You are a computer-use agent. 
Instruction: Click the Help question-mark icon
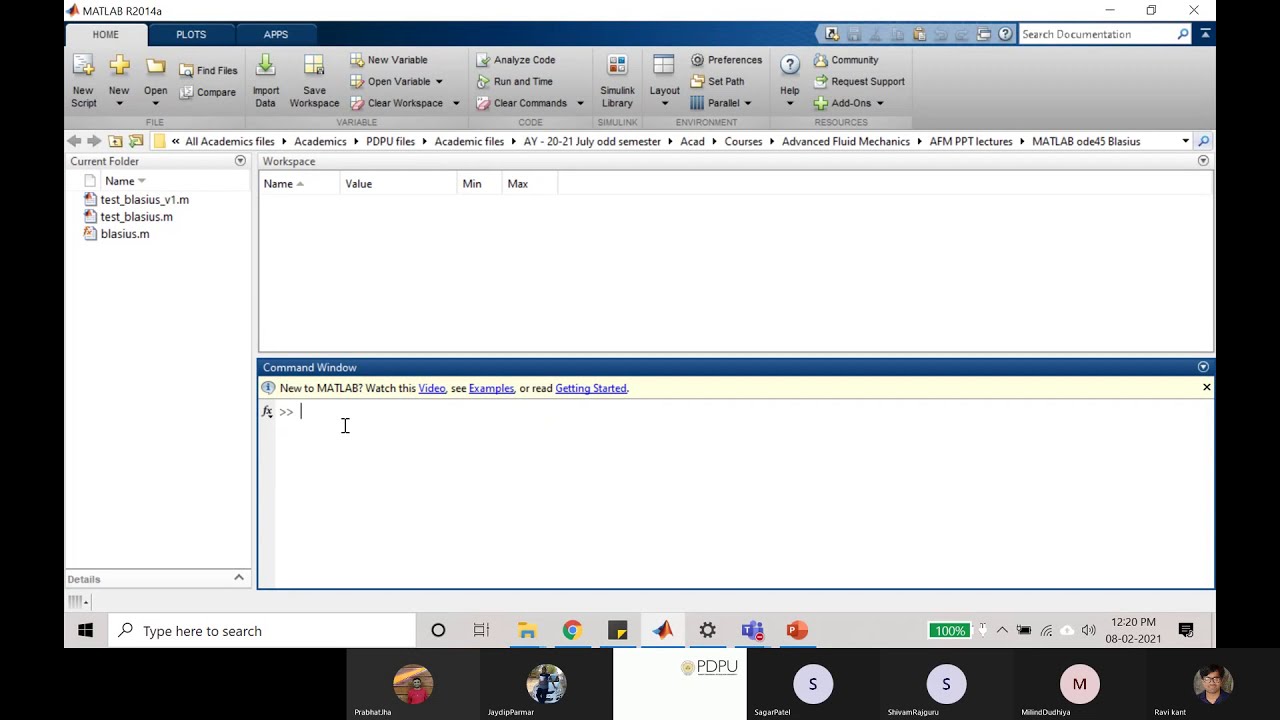[x=790, y=66]
